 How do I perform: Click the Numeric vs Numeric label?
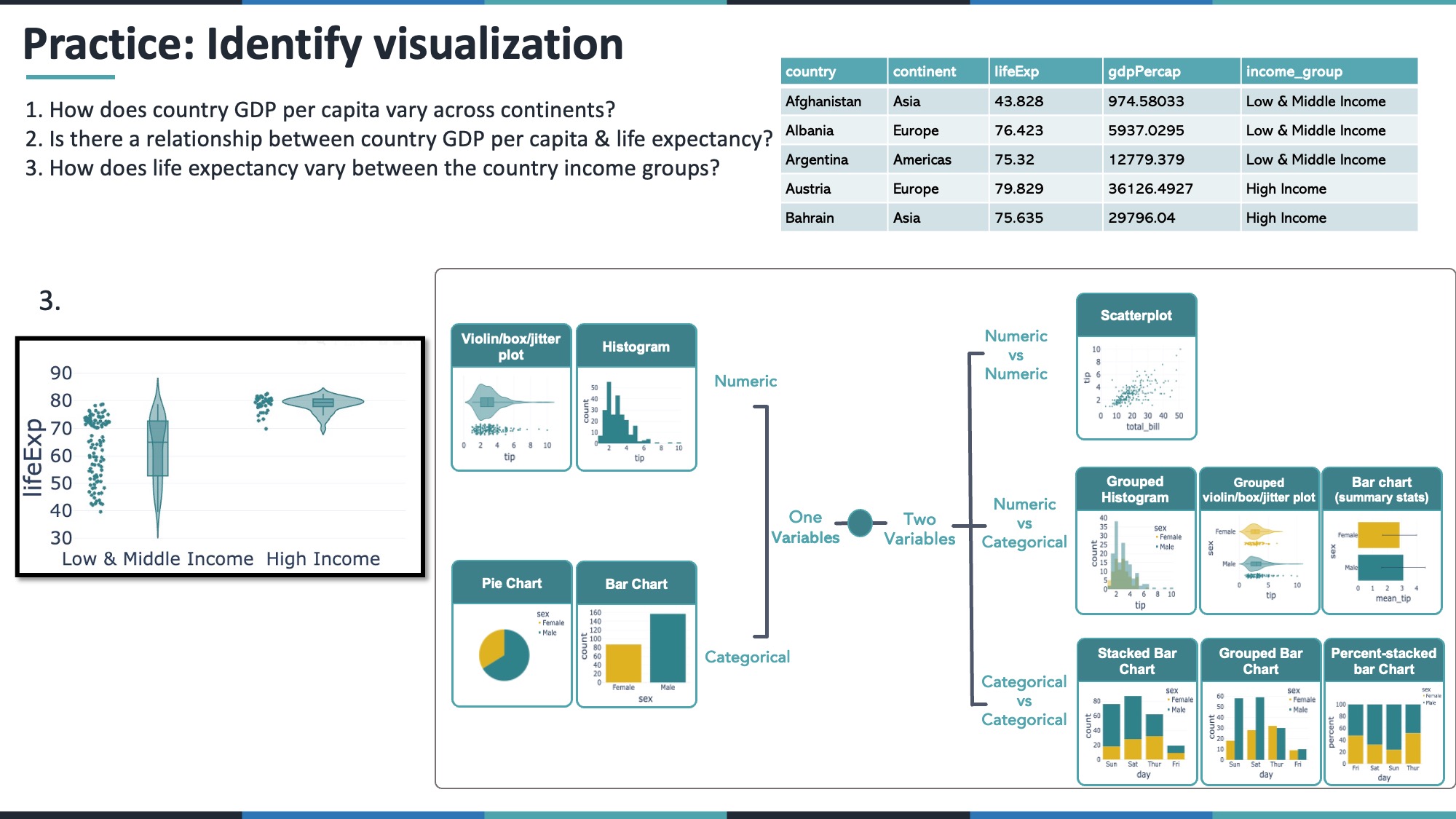[1016, 355]
